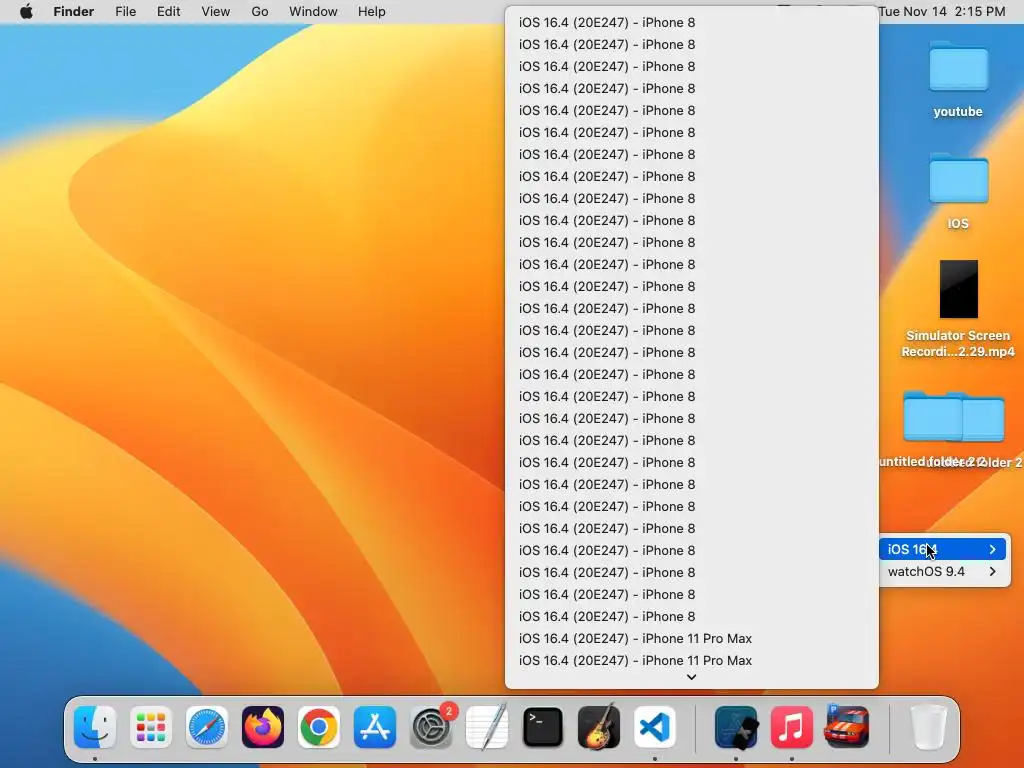Open the Finder menu in menu bar

[73, 12]
